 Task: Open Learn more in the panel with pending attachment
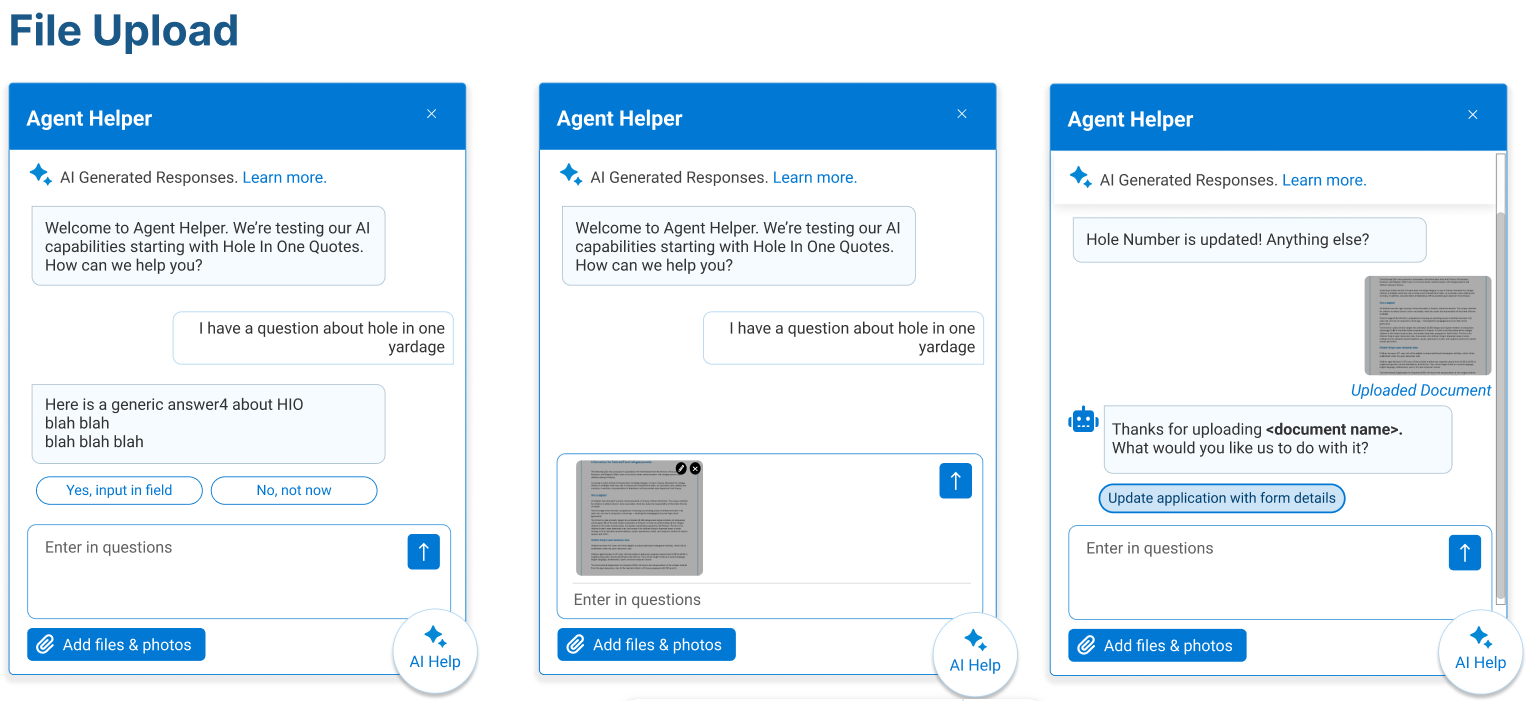pyautogui.click(x=815, y=177)
